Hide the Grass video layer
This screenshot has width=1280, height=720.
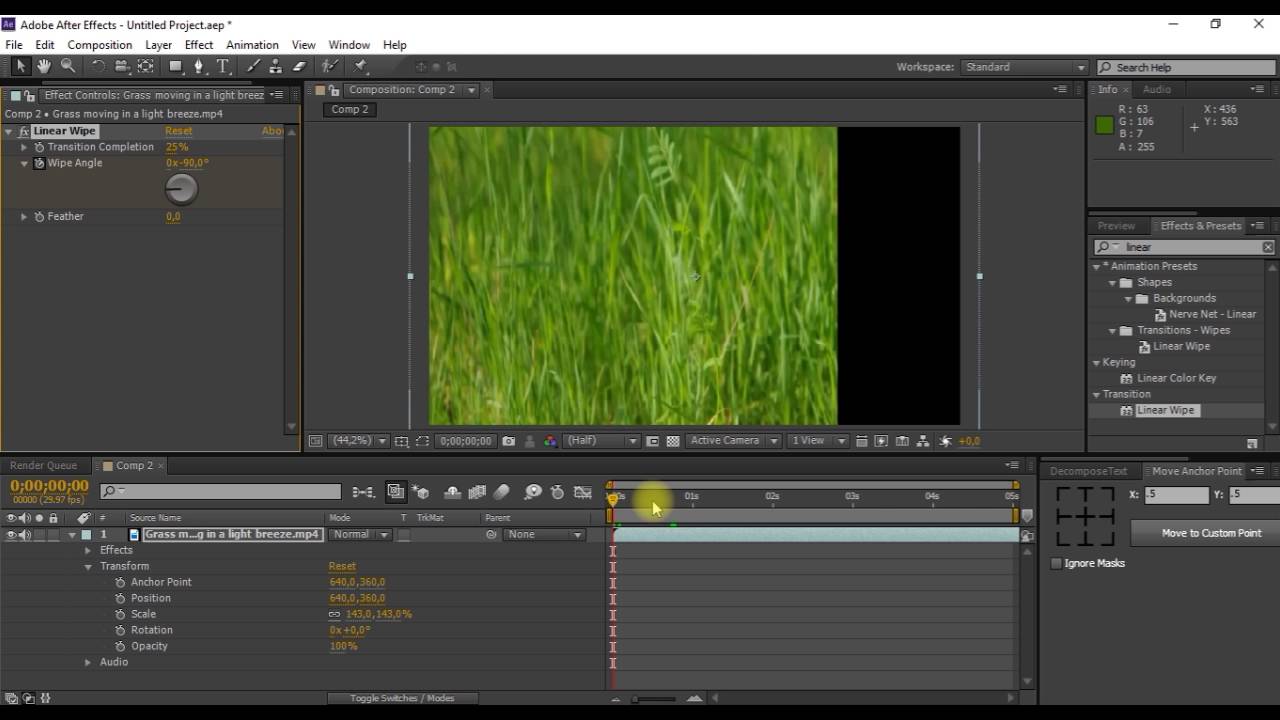[x=11, y=535]
